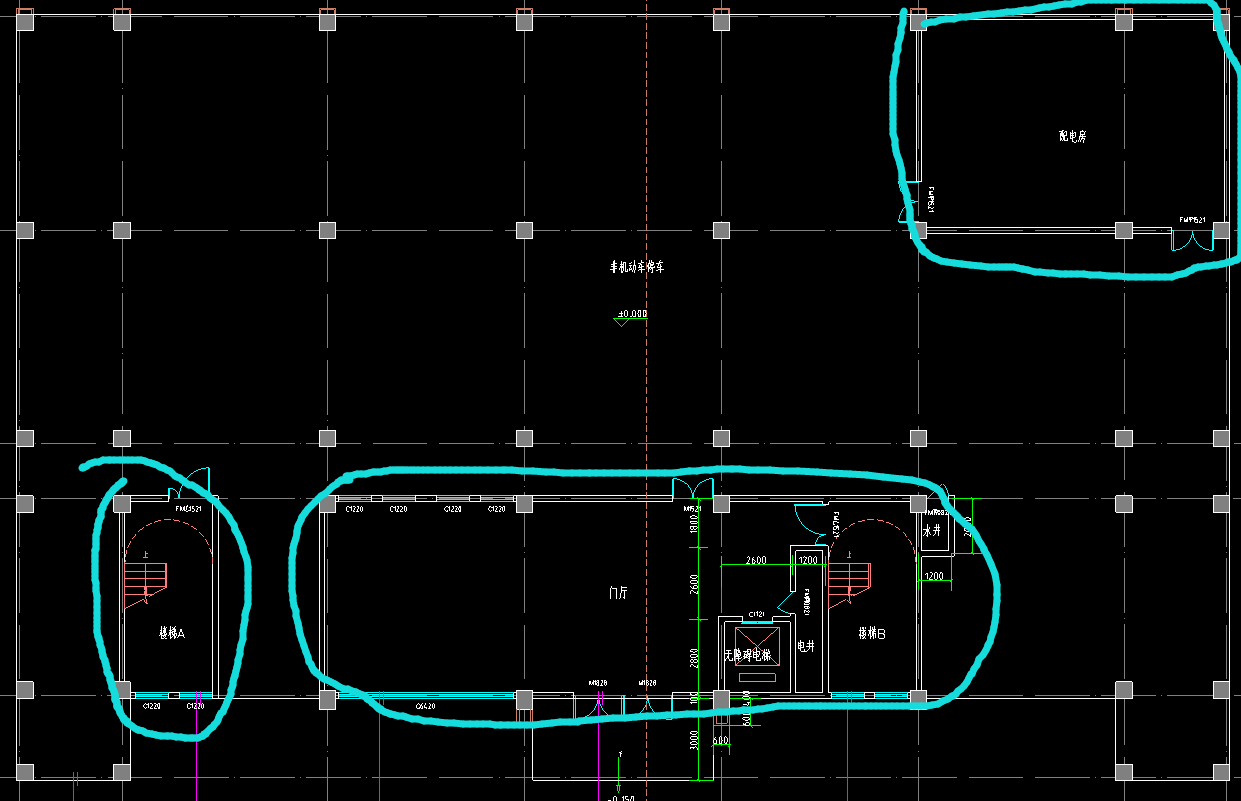Click the C6420 window label
This screenshot has height=801, width=1241.
[x=426, y=706]
